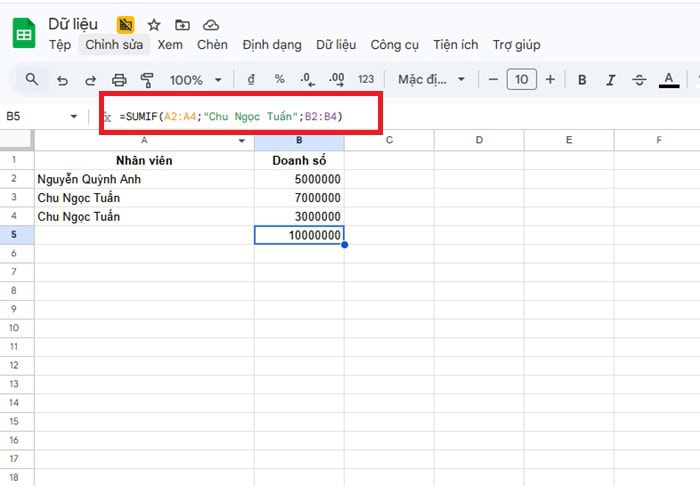Check the cloud save status icon
700x486 pixels.
210,25
